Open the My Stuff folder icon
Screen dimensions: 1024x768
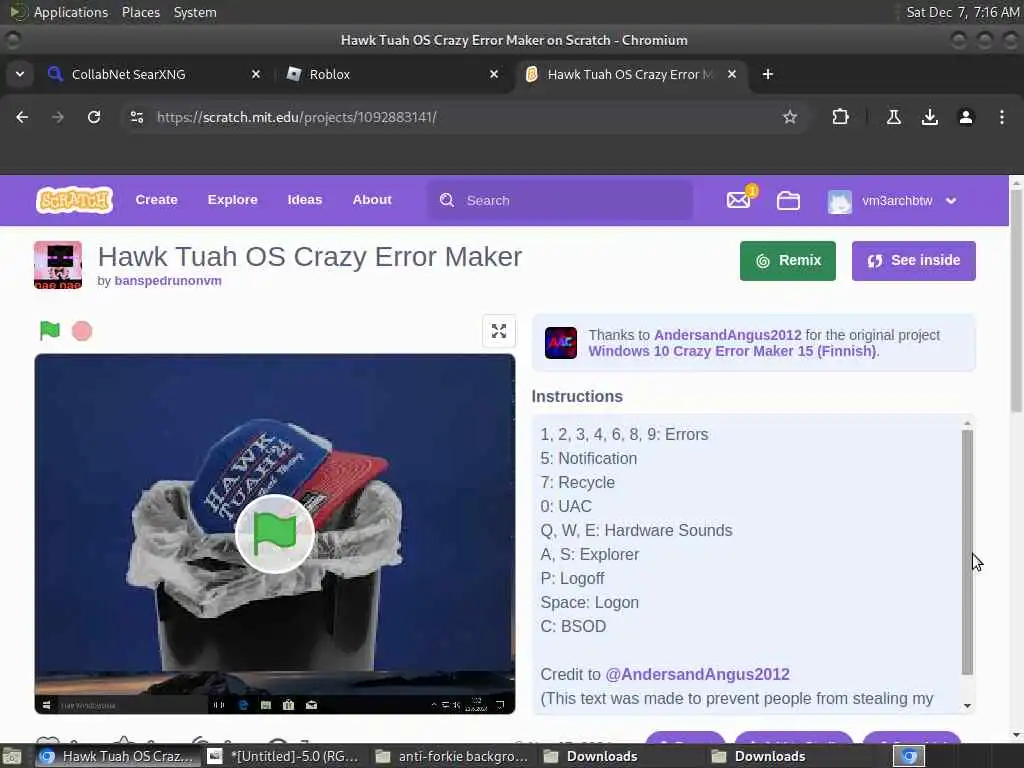pyautogui.click(x=788, y=200)
